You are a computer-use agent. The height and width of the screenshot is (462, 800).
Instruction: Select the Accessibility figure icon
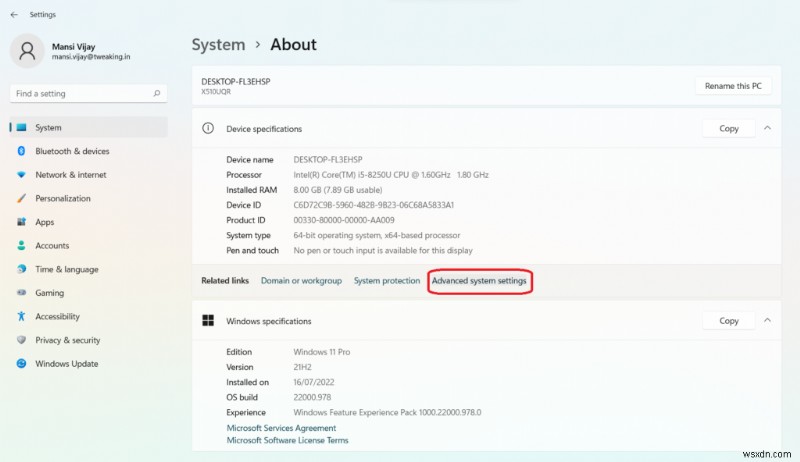point(21,316)
